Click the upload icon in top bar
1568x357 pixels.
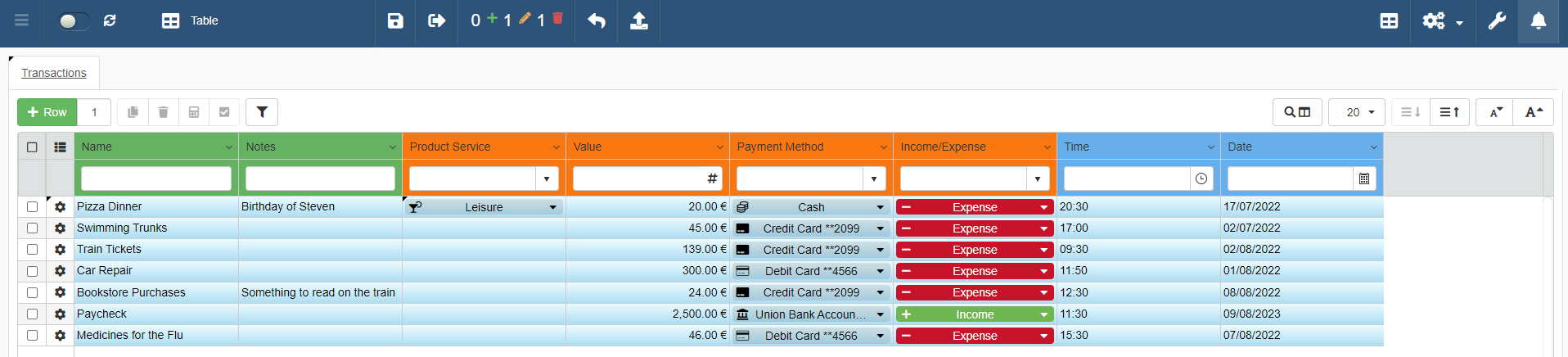[x=639, y=20]
